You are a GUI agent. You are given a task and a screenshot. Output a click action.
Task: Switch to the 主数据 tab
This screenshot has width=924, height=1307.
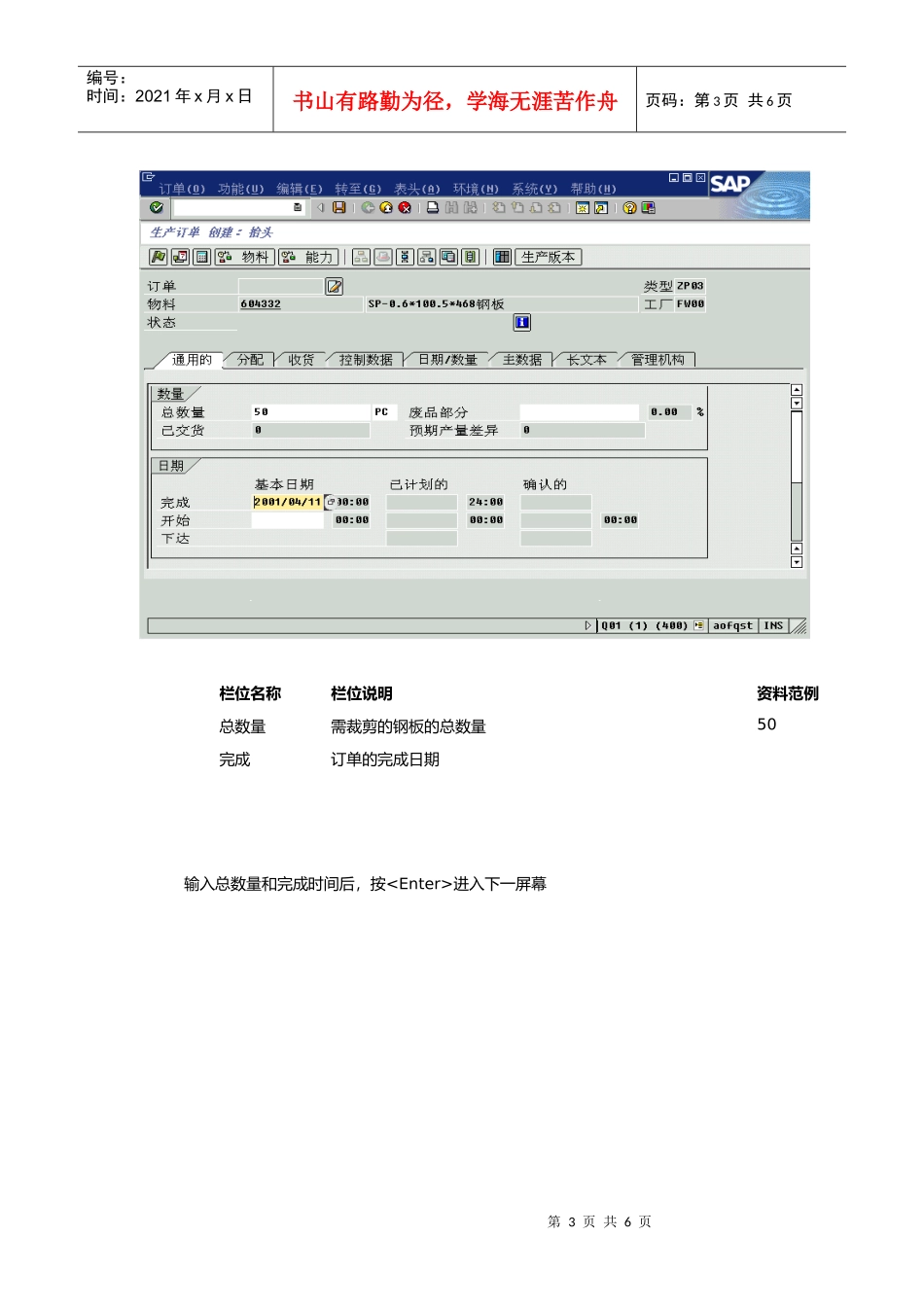[x=522, y=360]
